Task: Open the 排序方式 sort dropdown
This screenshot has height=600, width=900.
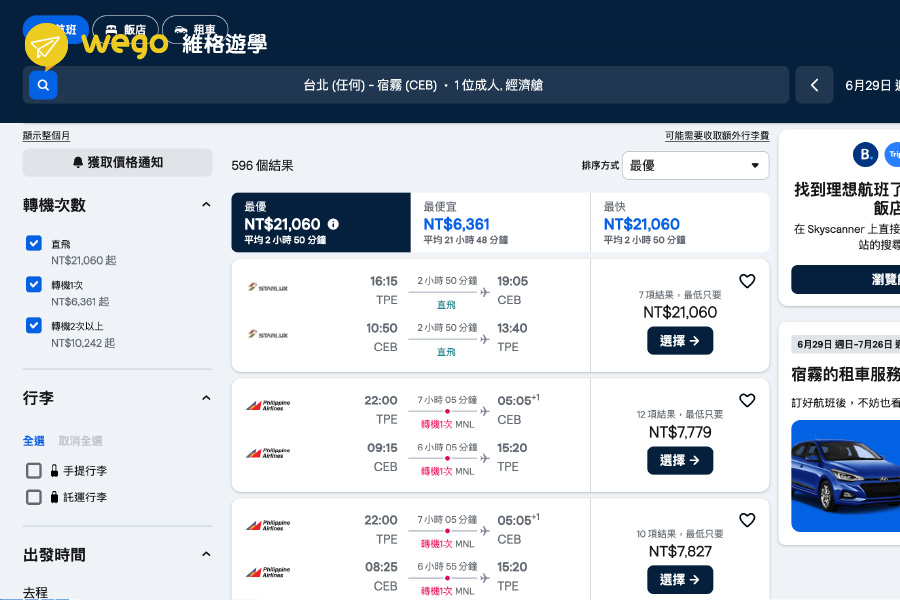Action: (x=695, y=166)
